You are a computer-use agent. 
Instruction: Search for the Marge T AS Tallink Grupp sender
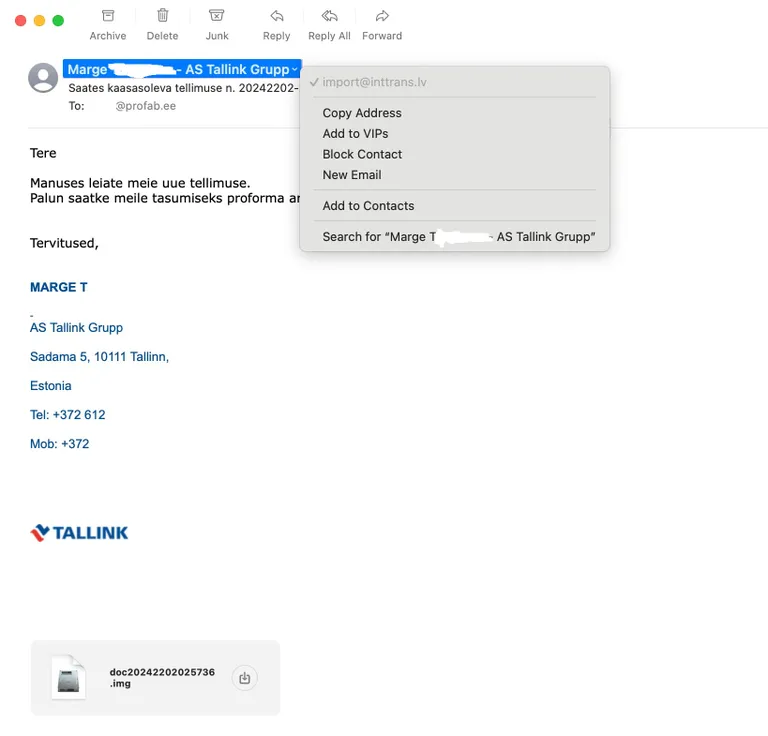(459, 237)
